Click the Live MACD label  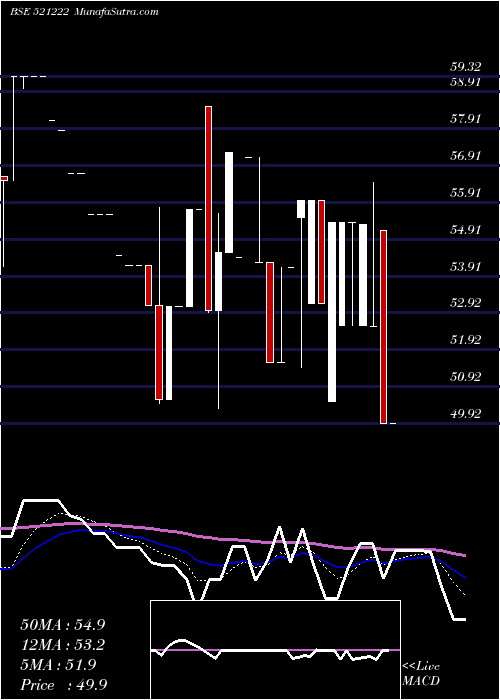click(x=421, y=674)
